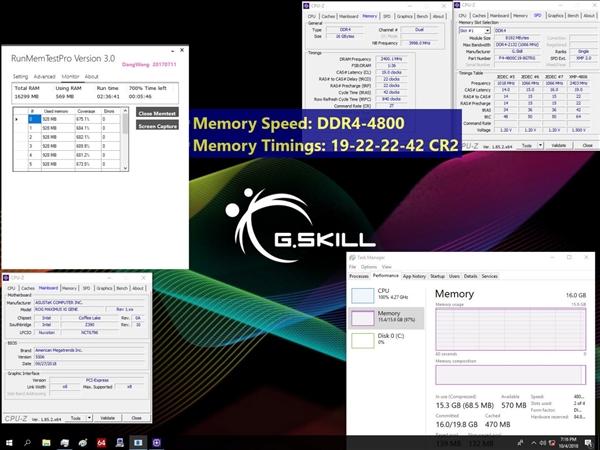
Task: Click Validate in bottom-left CPU-Z window
Action: (107, 417)
